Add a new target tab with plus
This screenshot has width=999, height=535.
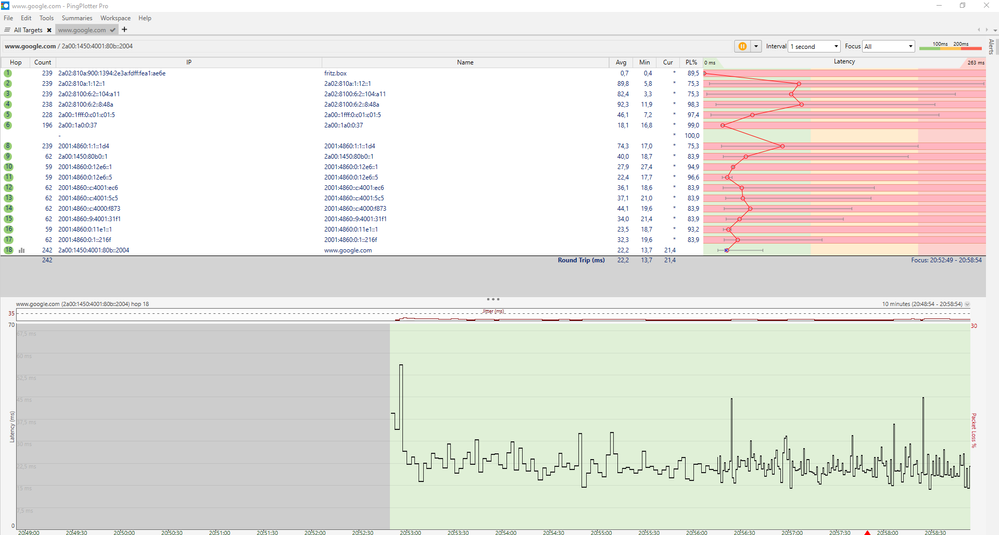click(x=124, y=29)
